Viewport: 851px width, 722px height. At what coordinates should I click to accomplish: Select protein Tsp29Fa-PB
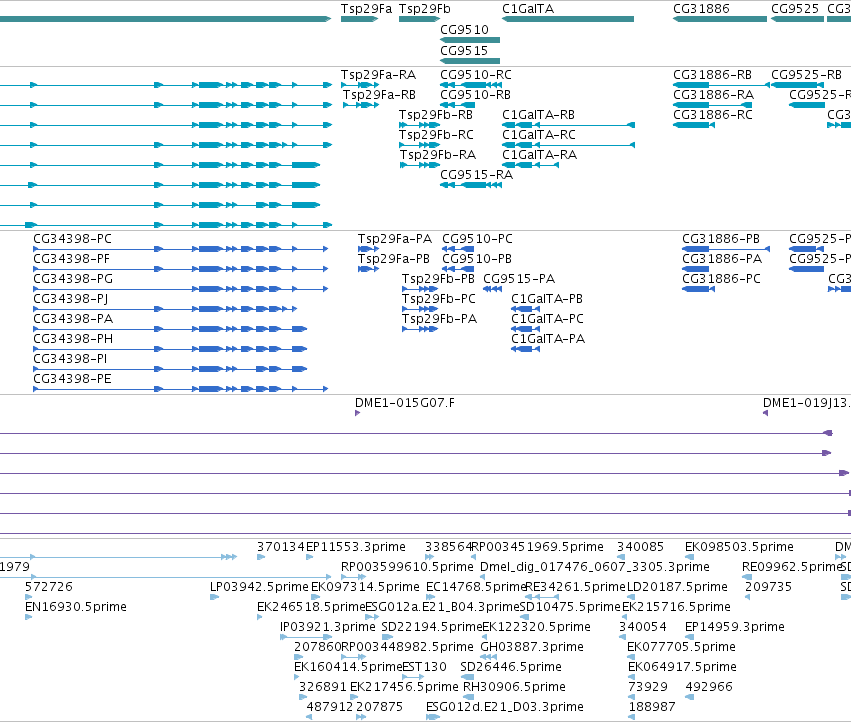click(x=368, y=269)
